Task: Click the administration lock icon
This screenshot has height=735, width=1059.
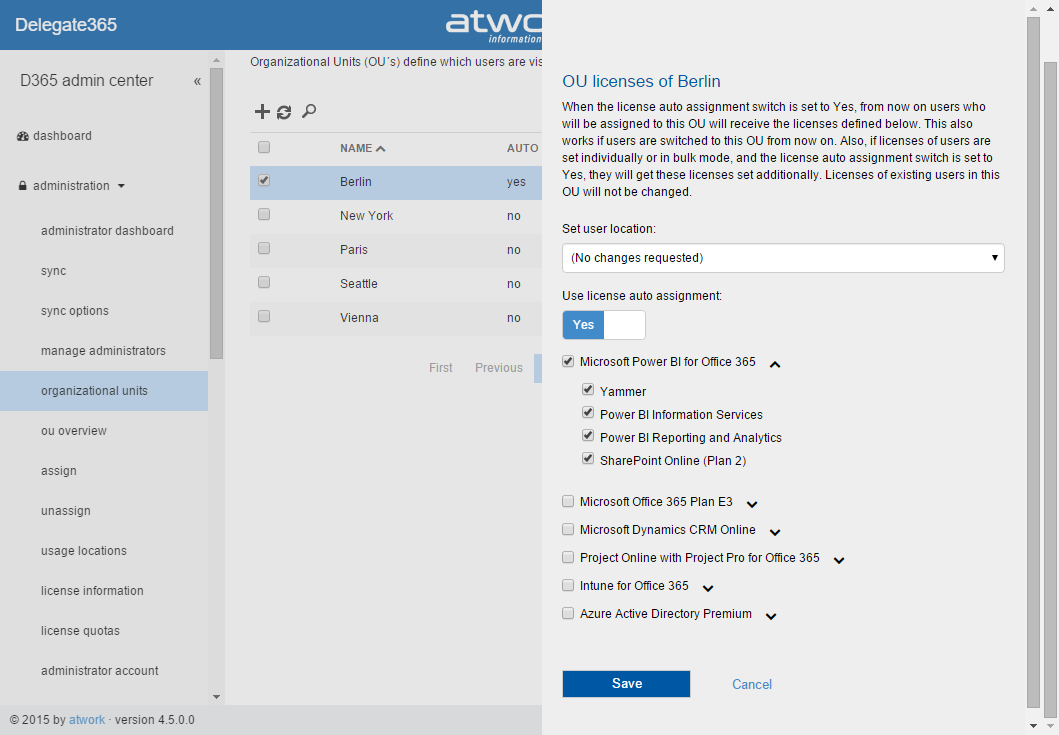Action: pos(23,186)
